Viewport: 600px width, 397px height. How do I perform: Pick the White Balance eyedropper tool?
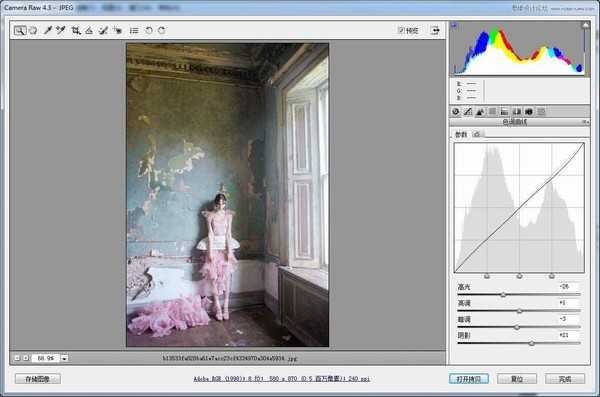(47, 30)
